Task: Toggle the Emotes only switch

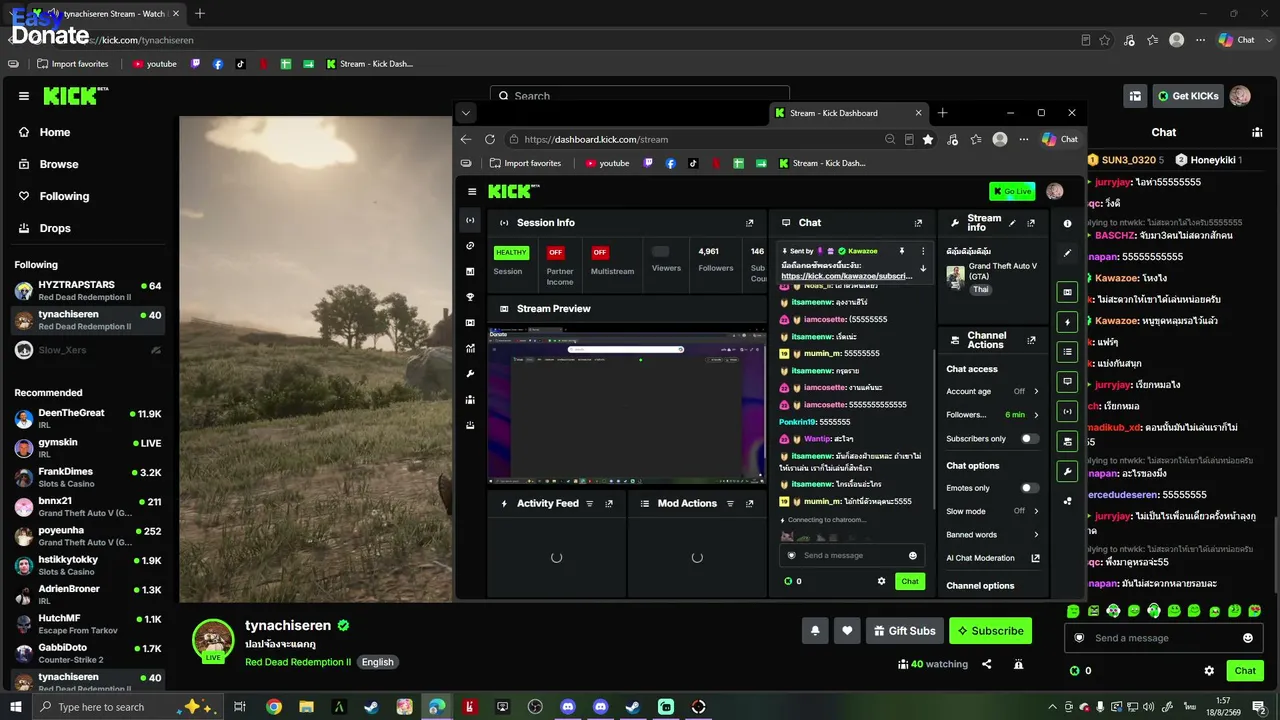Action: click(x=1029, y=488)
